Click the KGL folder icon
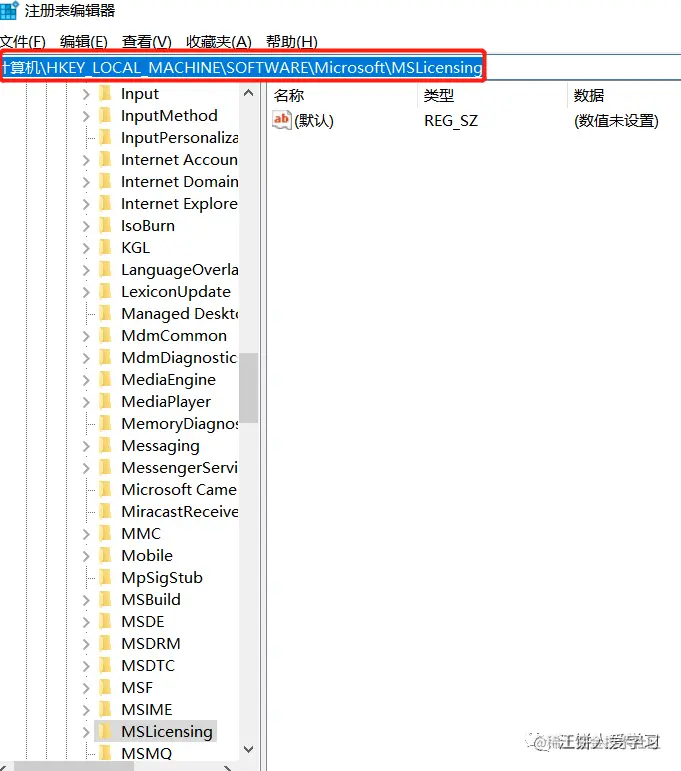681x771 pixels. 105,247
